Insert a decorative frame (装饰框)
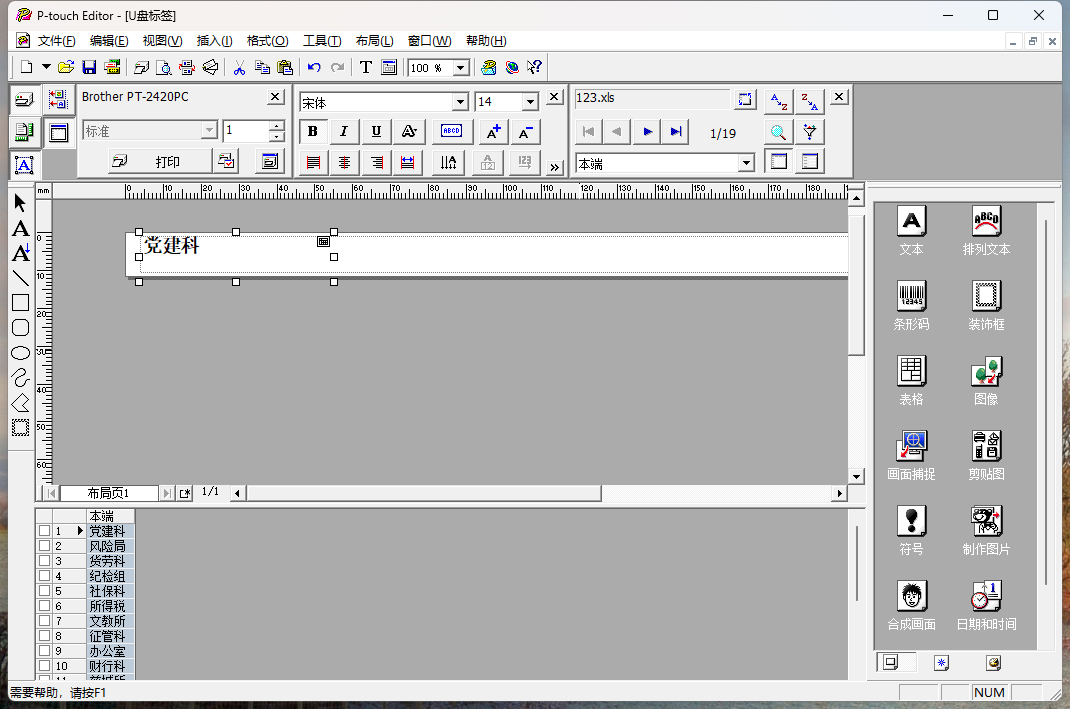Screen dimensions: 1070x709 [986, 295]
